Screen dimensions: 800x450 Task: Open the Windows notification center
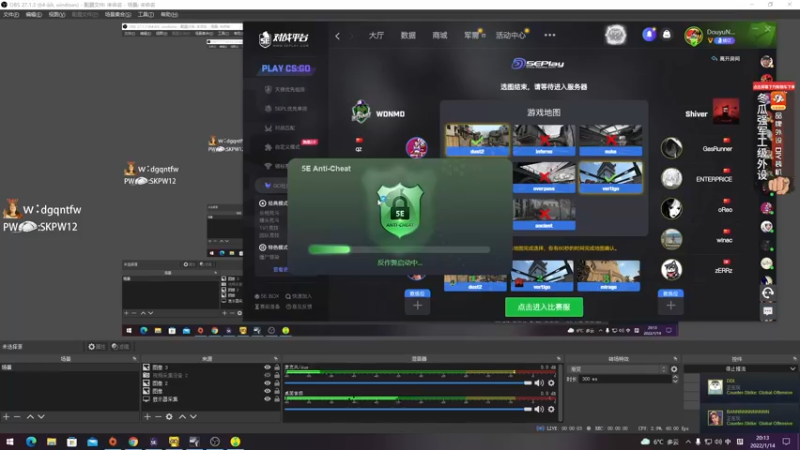pos(786,441)
